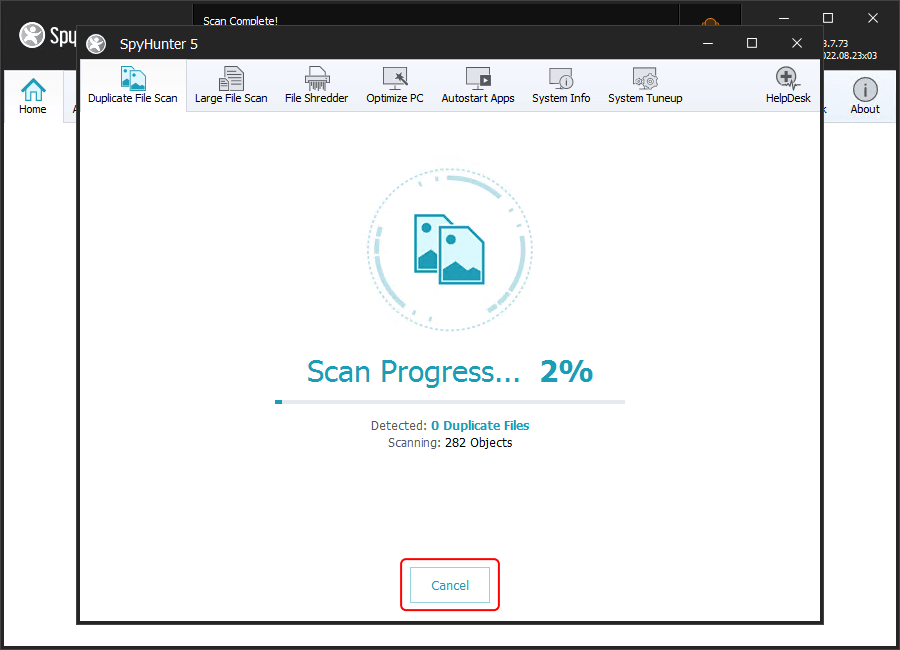This screenshot has width=900, height=650.
Task: Switch to the Duplicate File Scan tab
Action: 132,86
